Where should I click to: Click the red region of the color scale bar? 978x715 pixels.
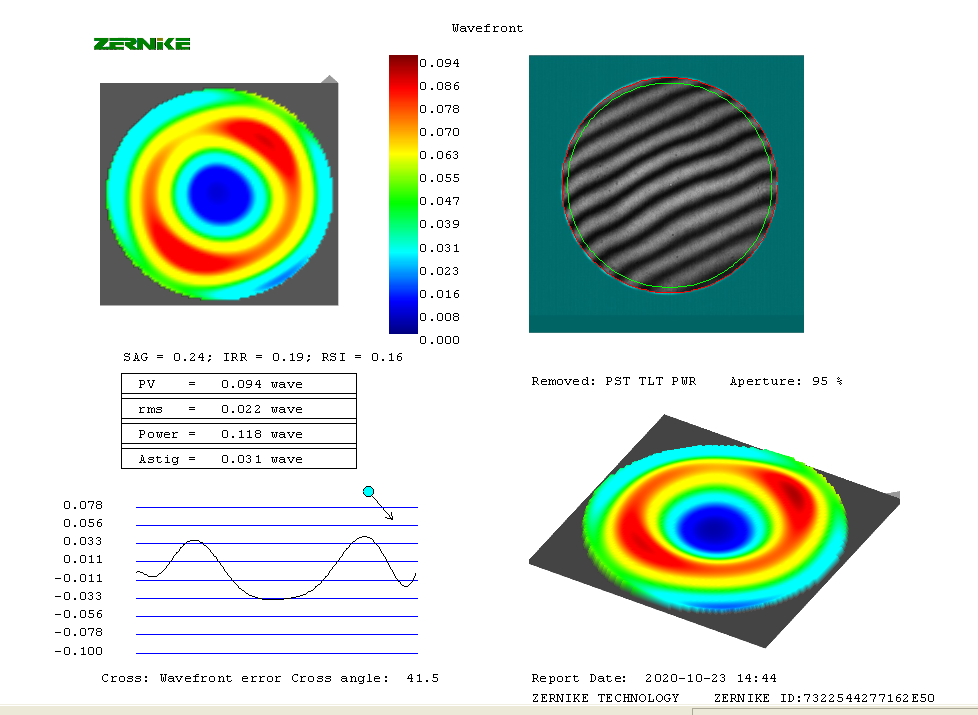click(x=402, y=95)
